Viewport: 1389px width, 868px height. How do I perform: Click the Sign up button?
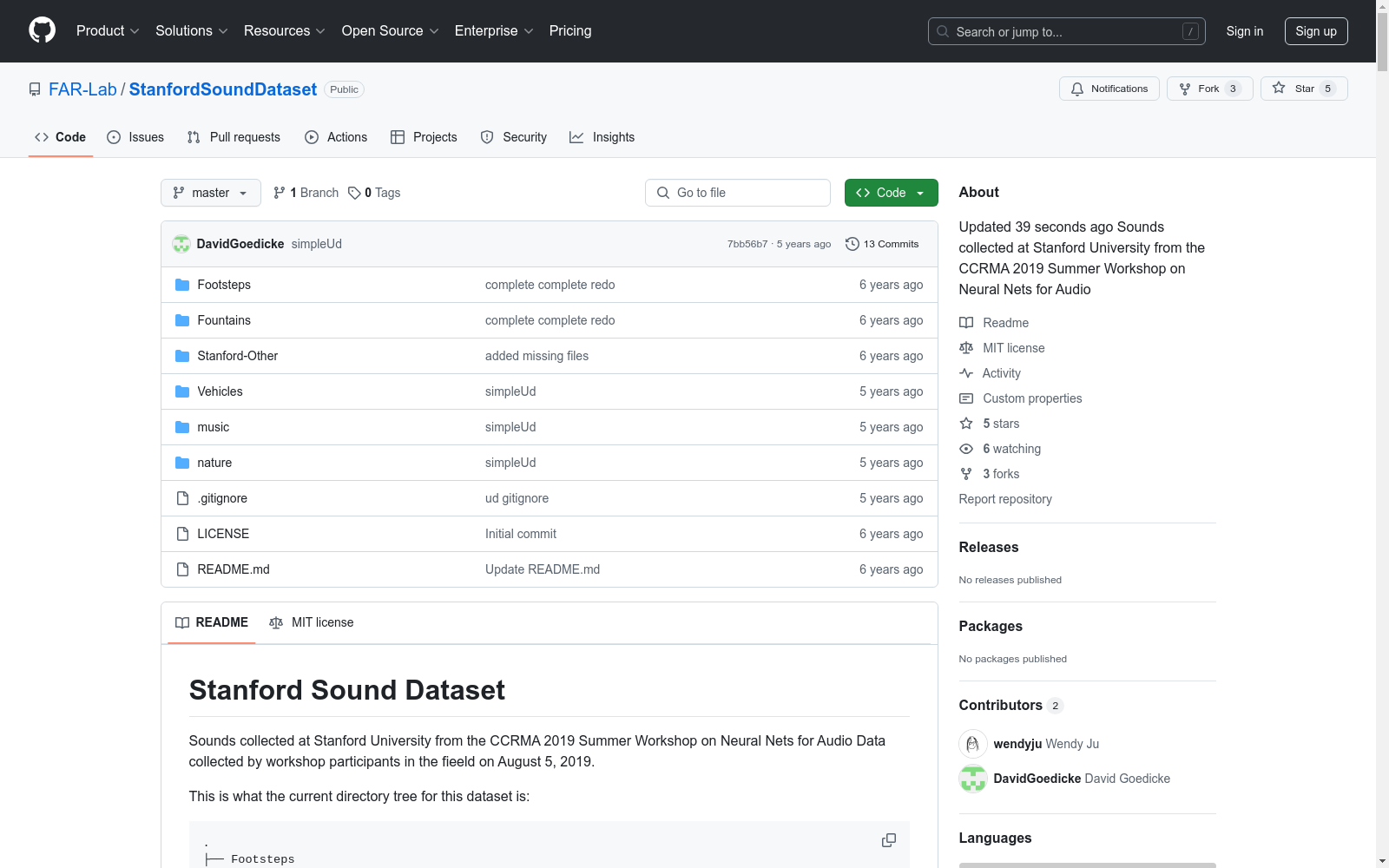click(1316, 31)
